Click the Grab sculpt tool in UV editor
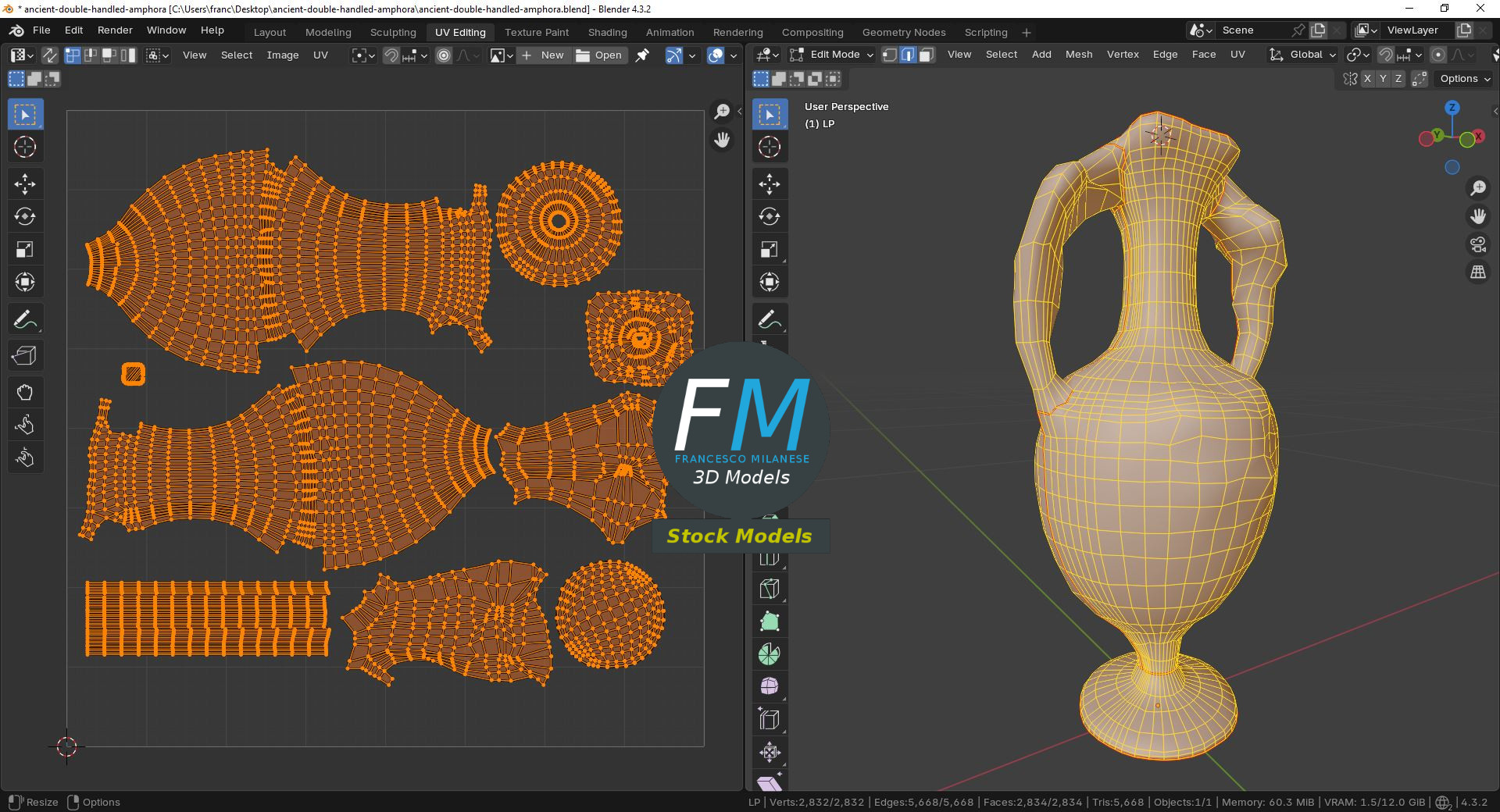Viewport: 1500px width, 812px height. pyautogui.click(x=24, y=392)
